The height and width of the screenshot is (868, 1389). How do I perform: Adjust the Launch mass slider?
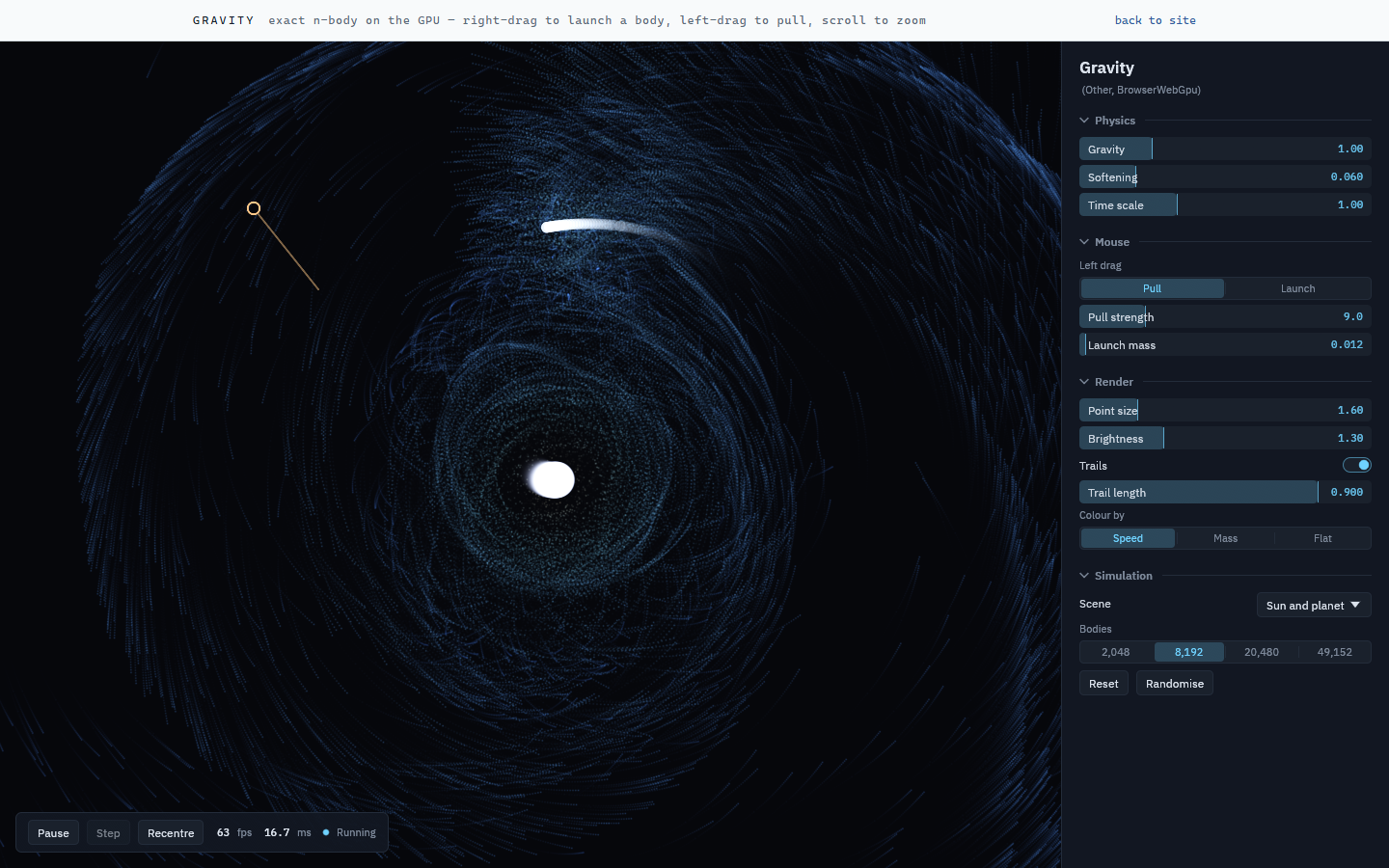click(x=1225, y=344)
